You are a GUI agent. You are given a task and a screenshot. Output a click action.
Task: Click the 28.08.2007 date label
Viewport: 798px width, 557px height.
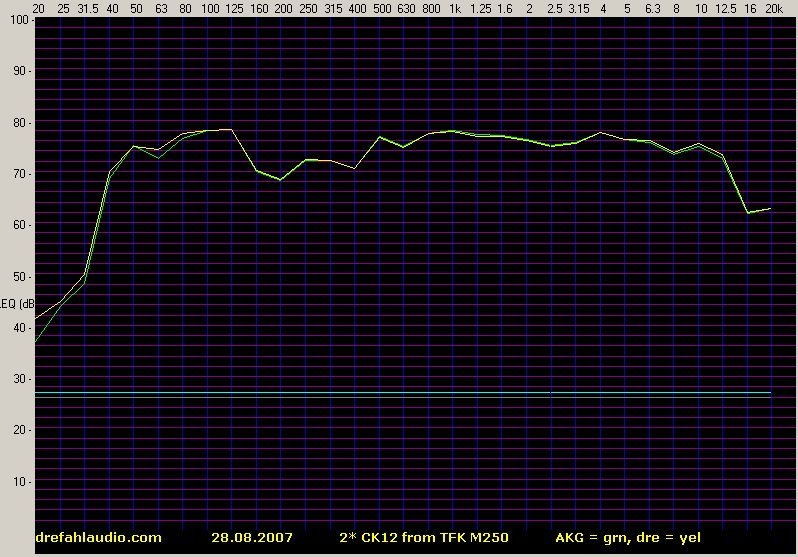pyautogui.click(x=252, y=538)
